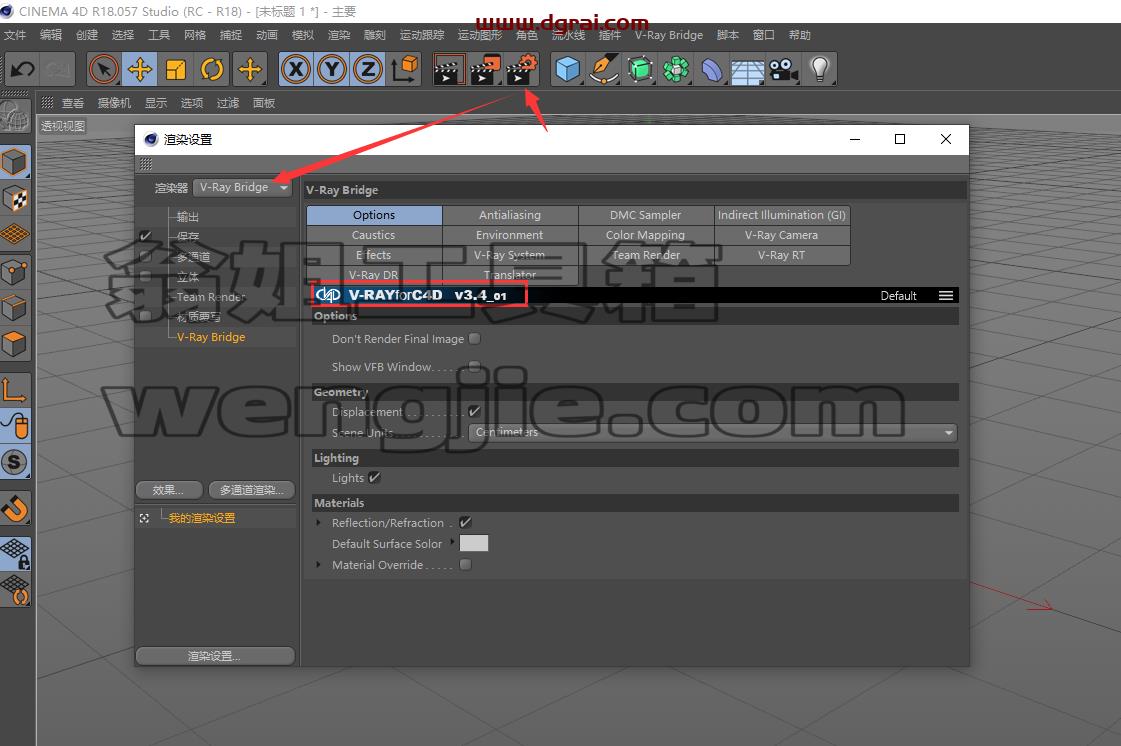Toggle the Y axis lock
Screen dimensions: 1121x746
tap(332, 69)
